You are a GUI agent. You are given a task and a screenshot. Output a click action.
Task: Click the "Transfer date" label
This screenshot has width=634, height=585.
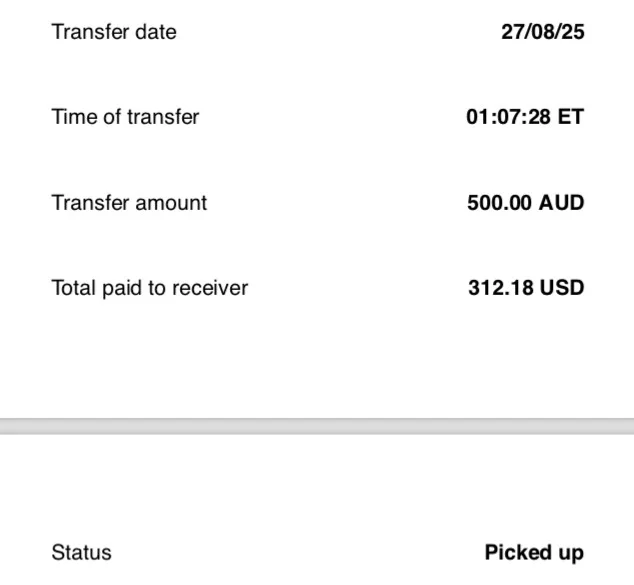[114, 32]
